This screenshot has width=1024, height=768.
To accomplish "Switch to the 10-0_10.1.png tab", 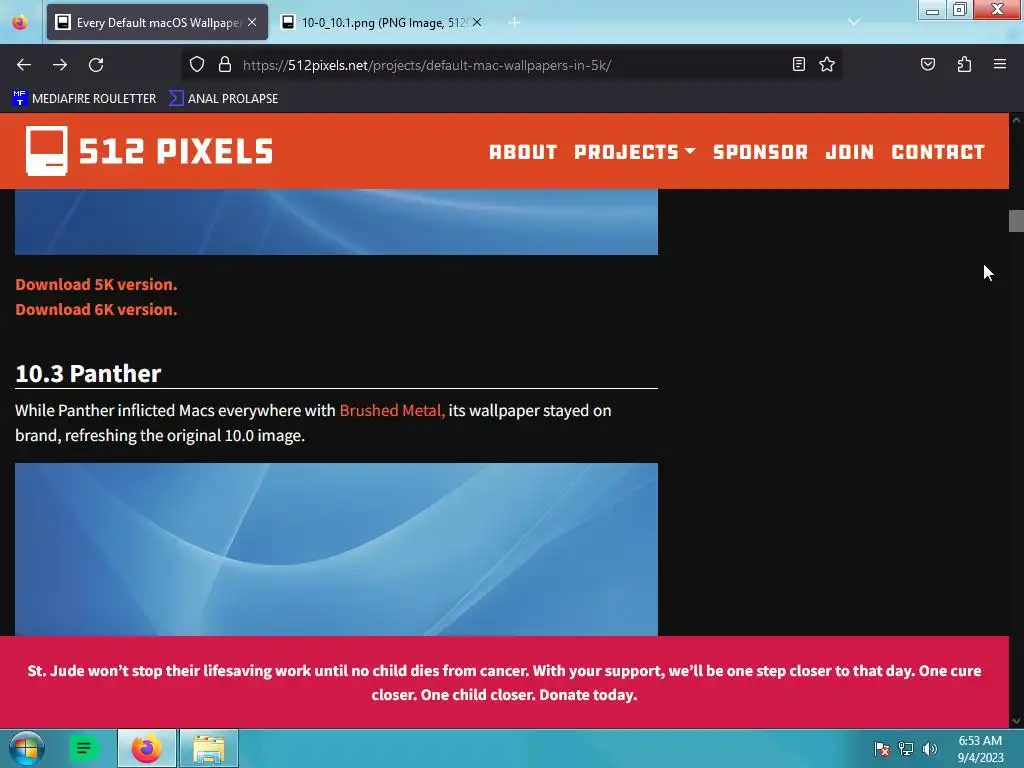I will pyautogui.click(x=383, y=22).
